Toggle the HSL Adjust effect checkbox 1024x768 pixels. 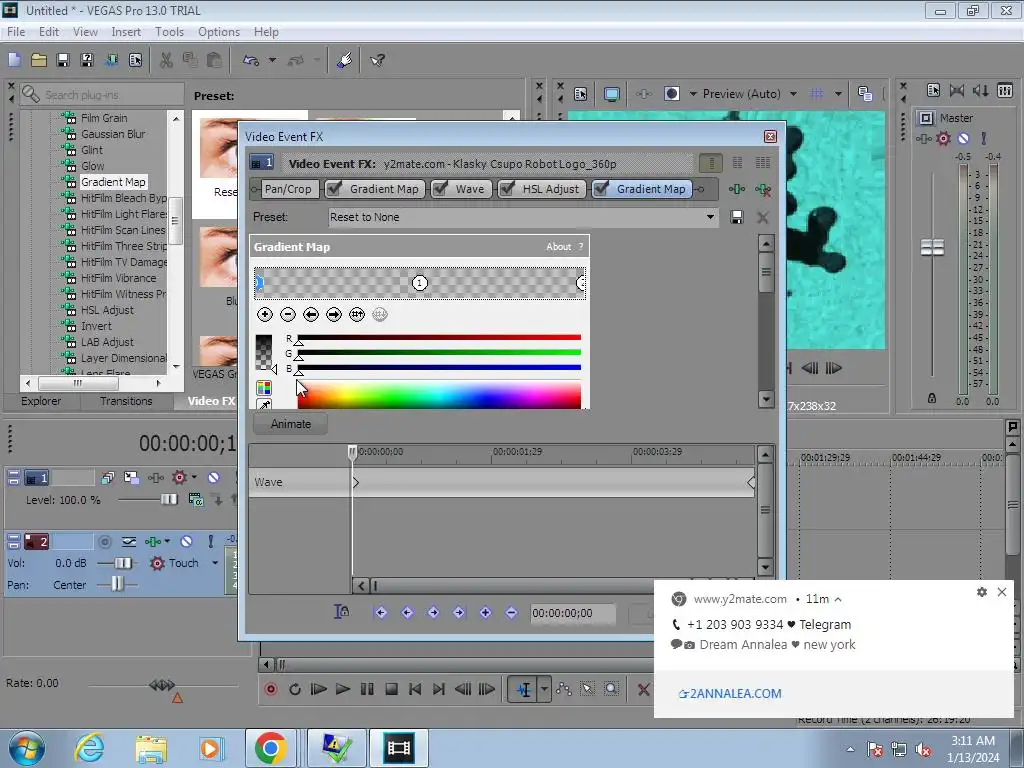click(507, 189)
